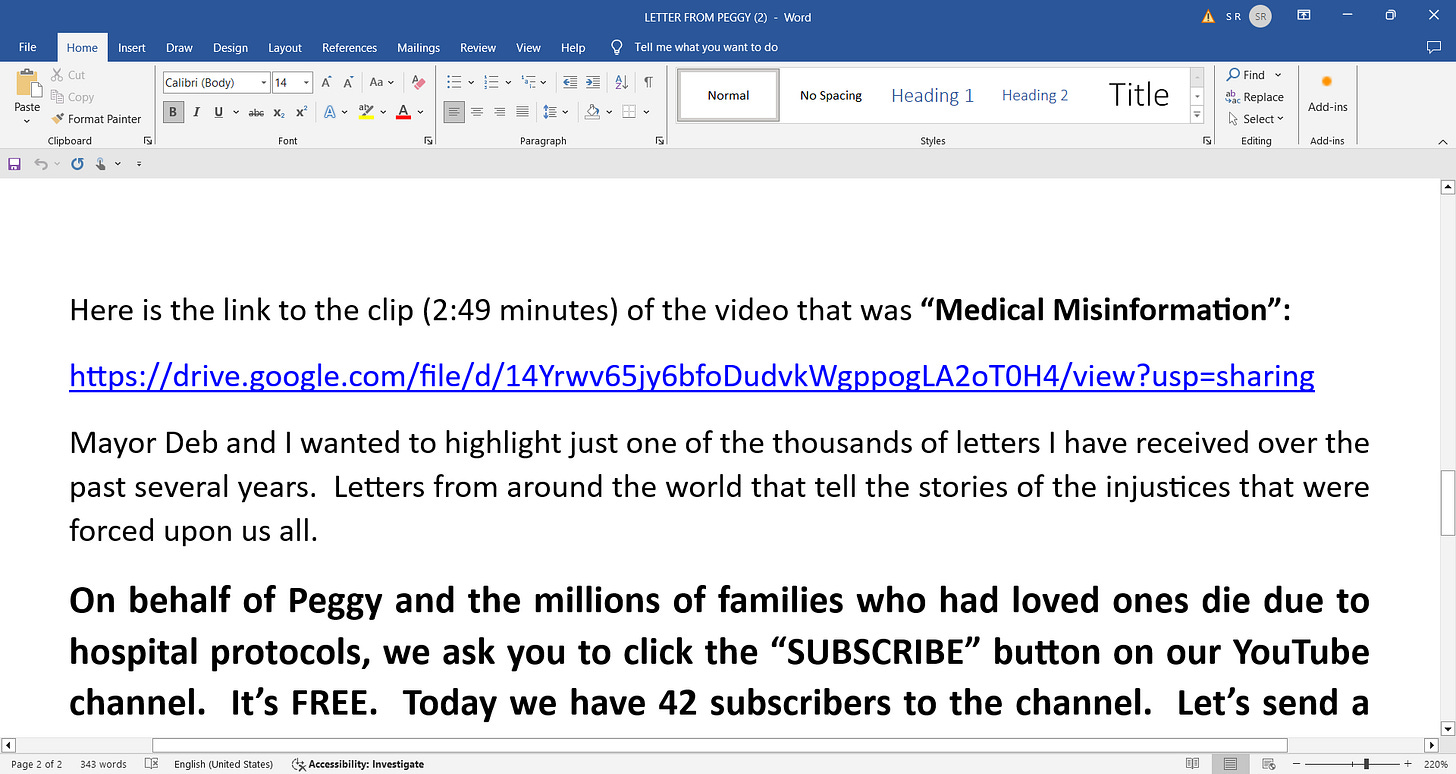
Task: Open the Google Drive video link
Action: pos(691,376)
